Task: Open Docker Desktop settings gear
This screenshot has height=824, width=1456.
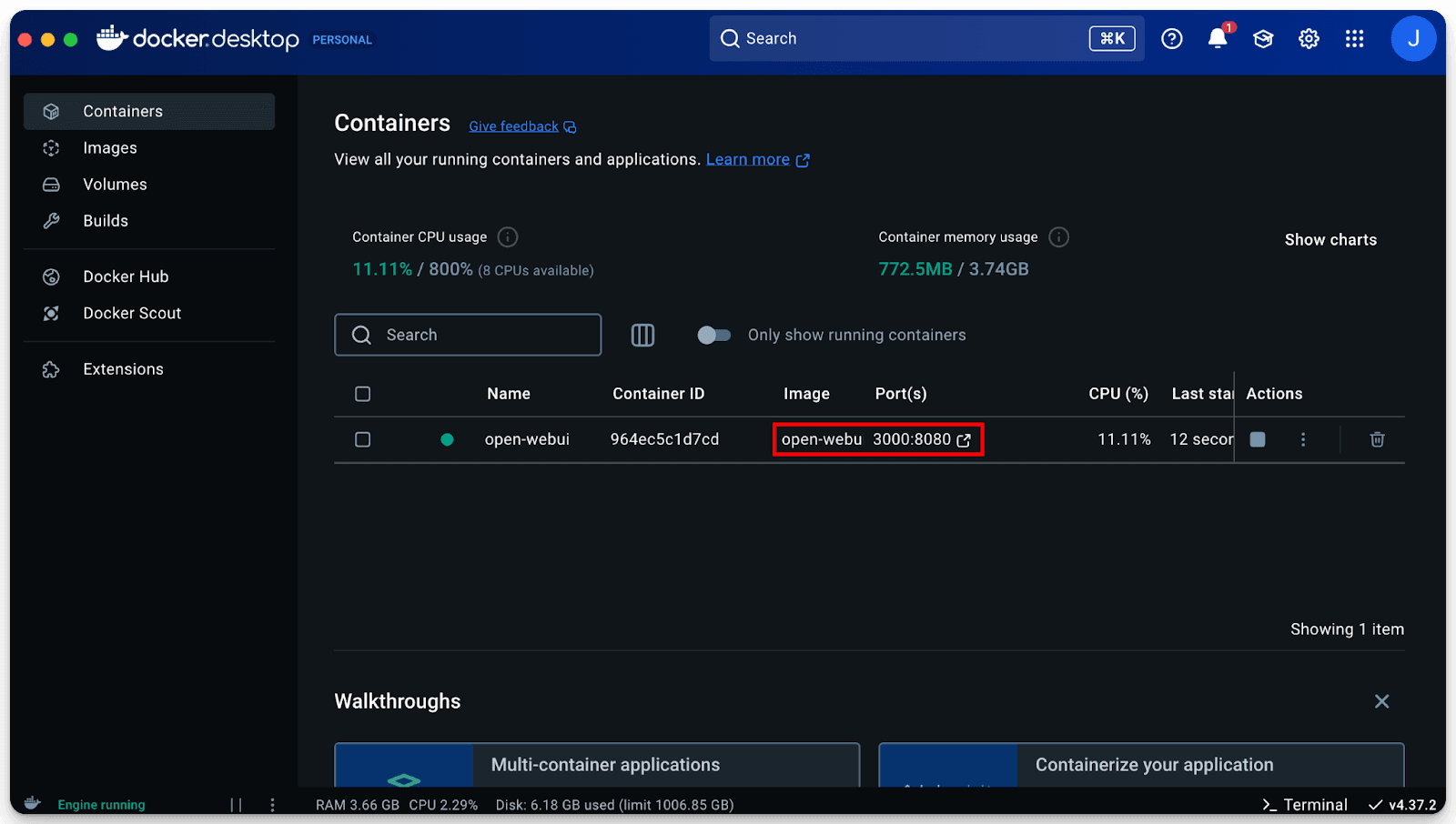Action: point(1309,38)
